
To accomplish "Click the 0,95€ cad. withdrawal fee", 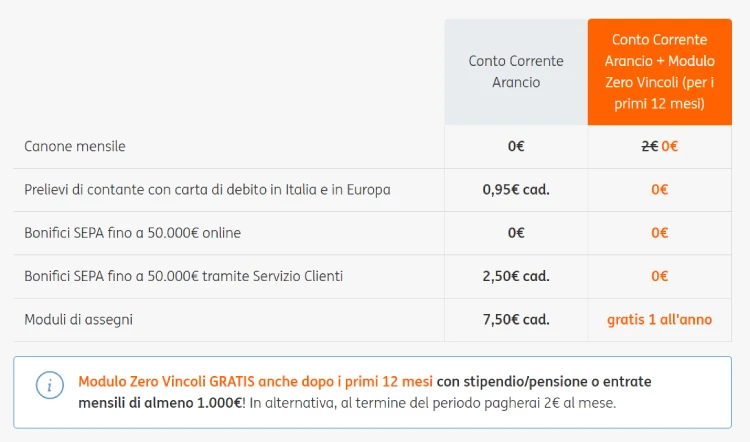I will click(516, 190).
